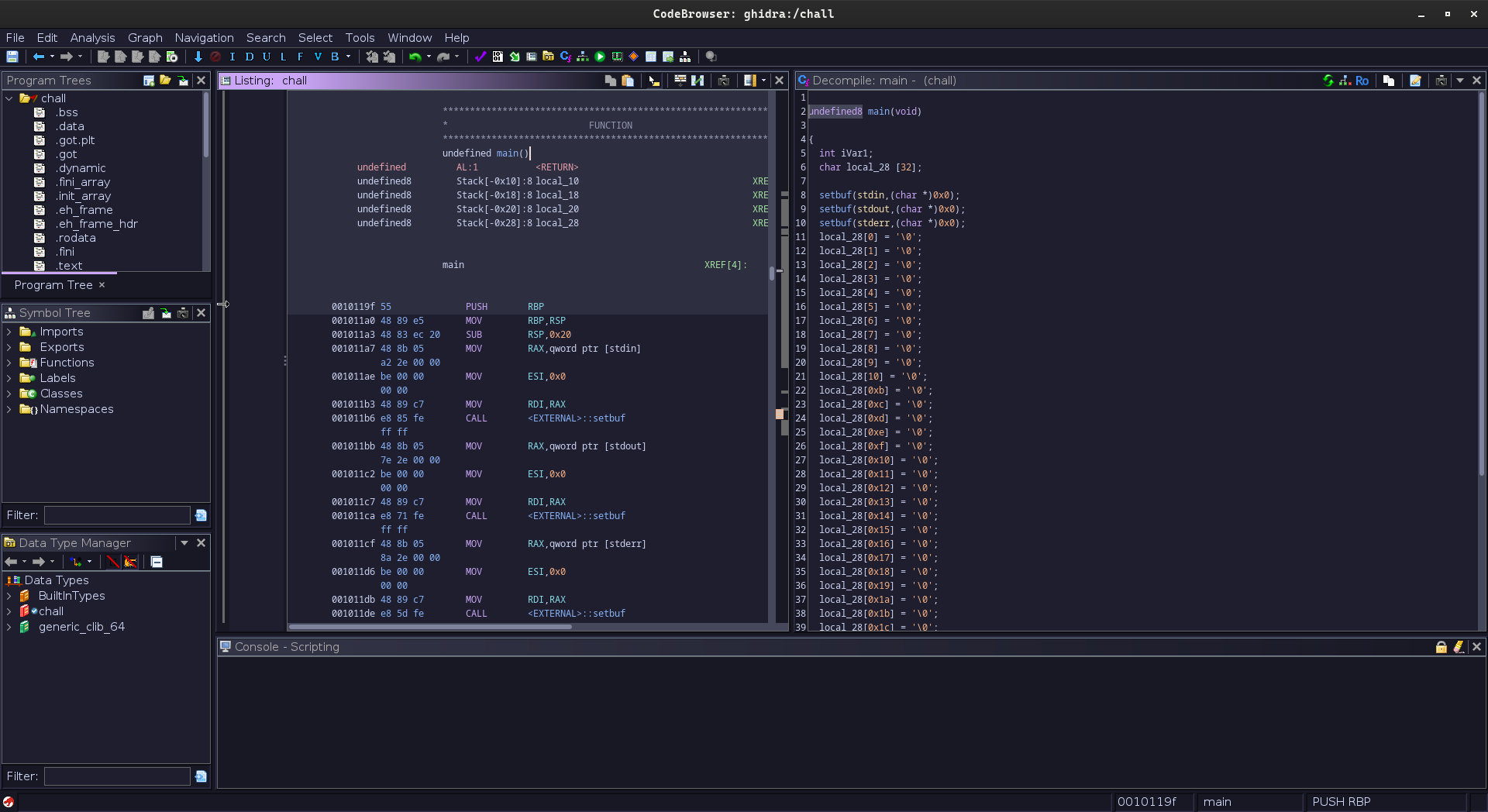1488x812 pixels.
Task: Toggle the red-slash pointer filter in Data Type Manager
Action: 130,562
